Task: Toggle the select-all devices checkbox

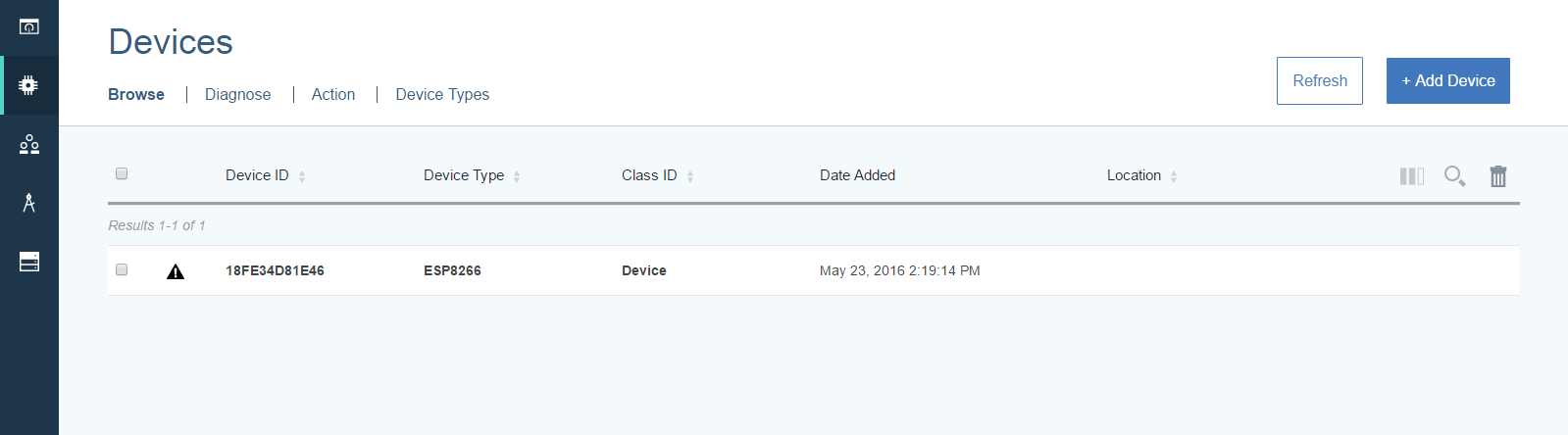Action: [122, 173]
